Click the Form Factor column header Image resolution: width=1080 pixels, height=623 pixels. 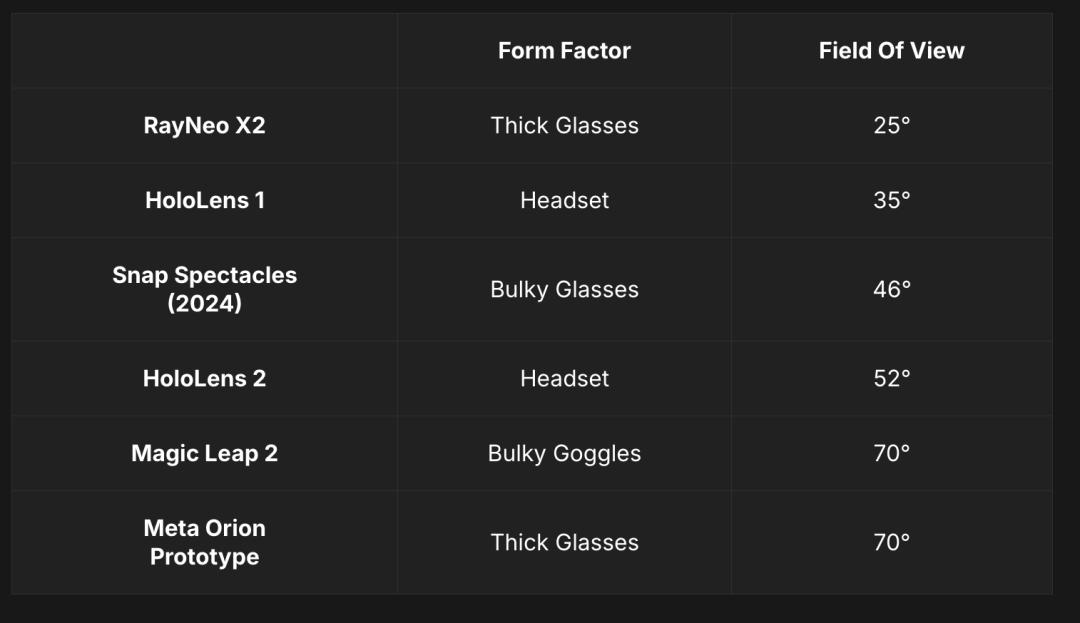564,51
